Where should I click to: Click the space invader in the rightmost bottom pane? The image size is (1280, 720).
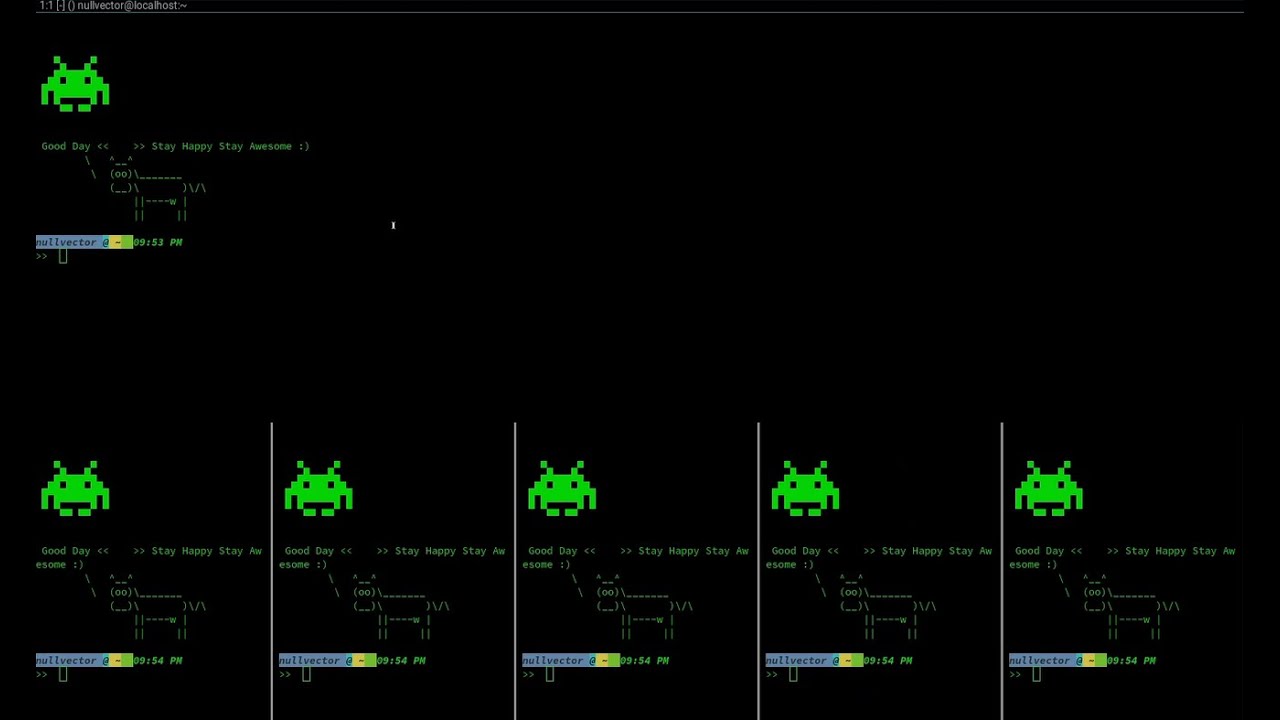pyautogui.click(x=1048, y=488)
